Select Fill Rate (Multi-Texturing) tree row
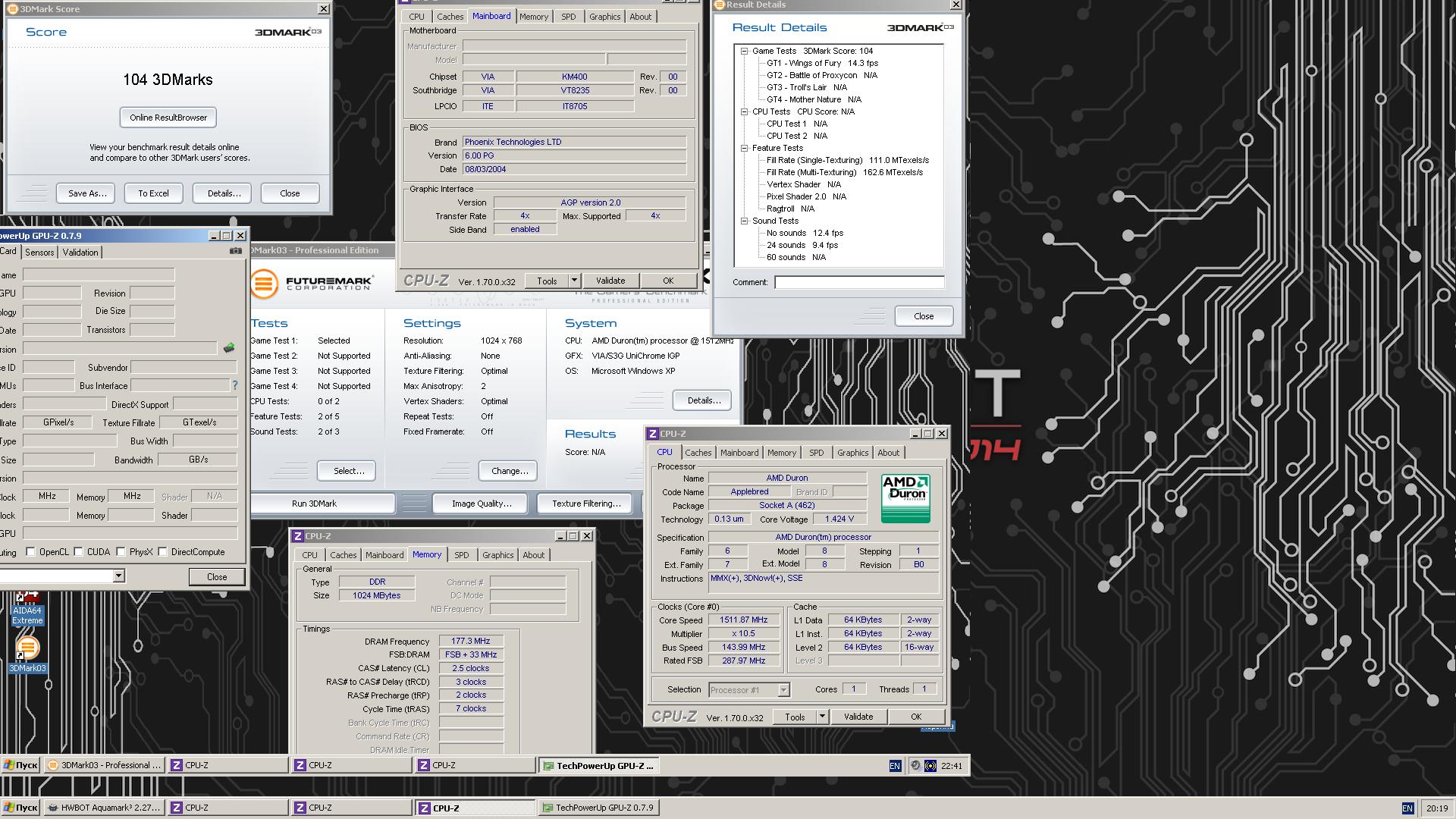Screen dimensions: 1456x819 [x=845, y=172]
